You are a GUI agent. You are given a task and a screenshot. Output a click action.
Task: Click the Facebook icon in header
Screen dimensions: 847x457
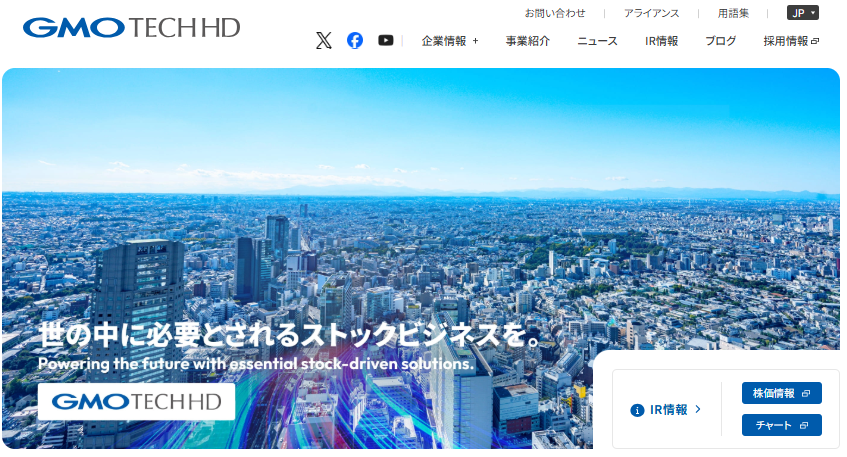(x=355, y=41)
